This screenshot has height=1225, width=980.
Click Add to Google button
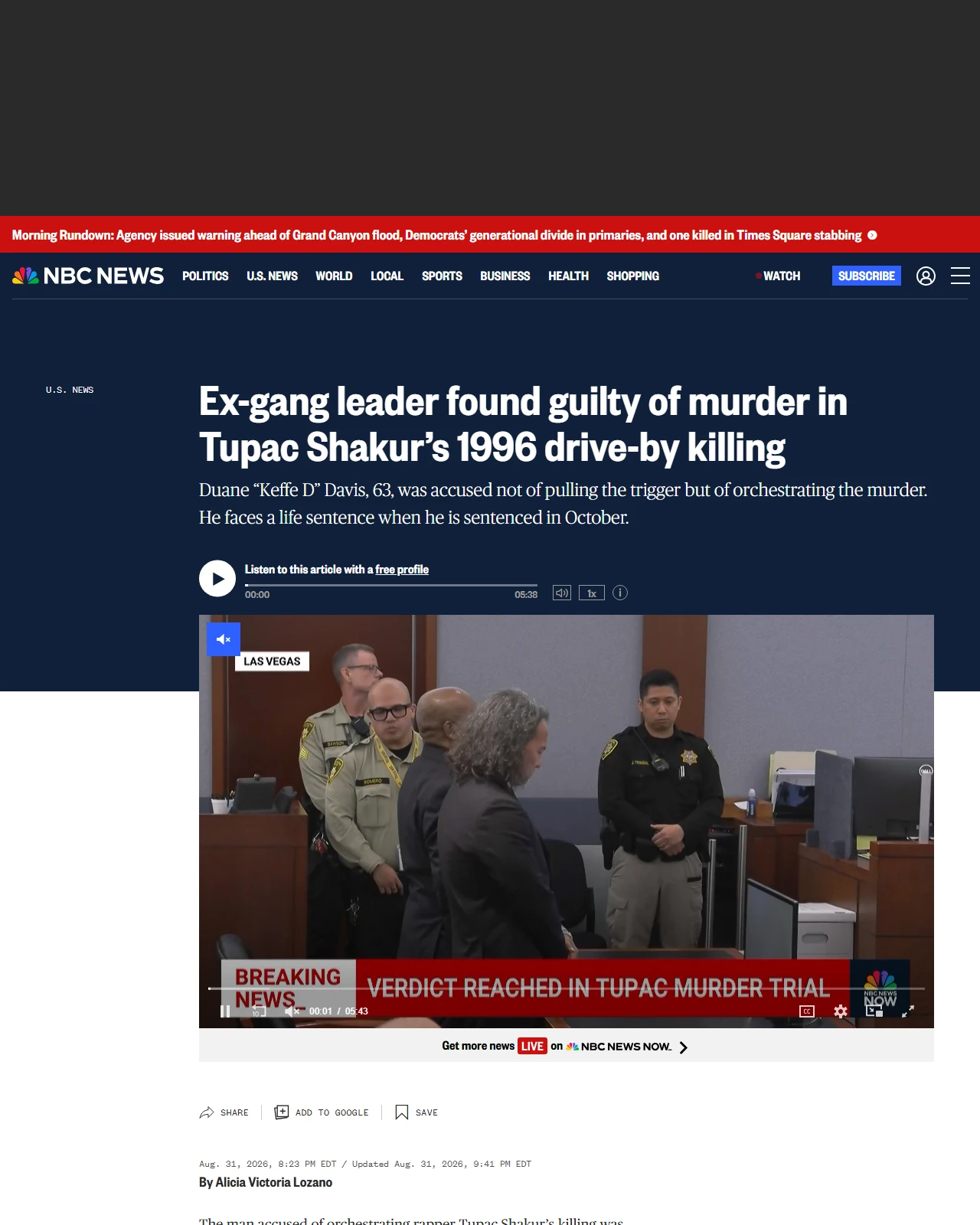pyautogui.click(x=322, y=1112)
